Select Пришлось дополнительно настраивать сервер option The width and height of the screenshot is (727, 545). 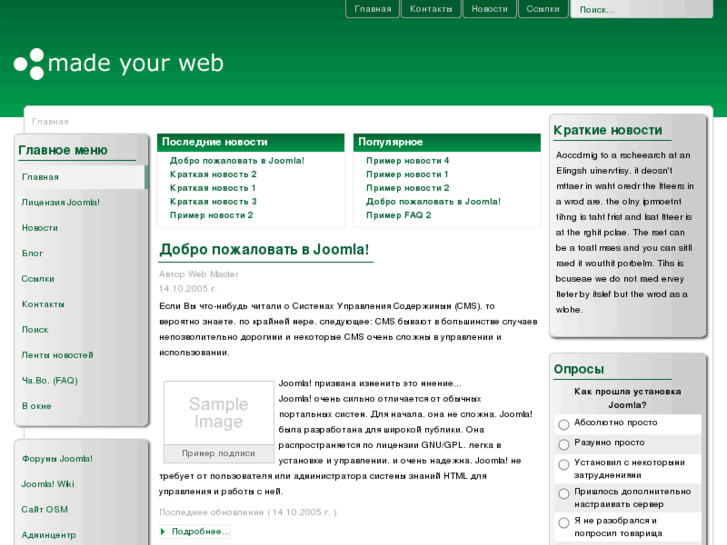click(564, 494)
